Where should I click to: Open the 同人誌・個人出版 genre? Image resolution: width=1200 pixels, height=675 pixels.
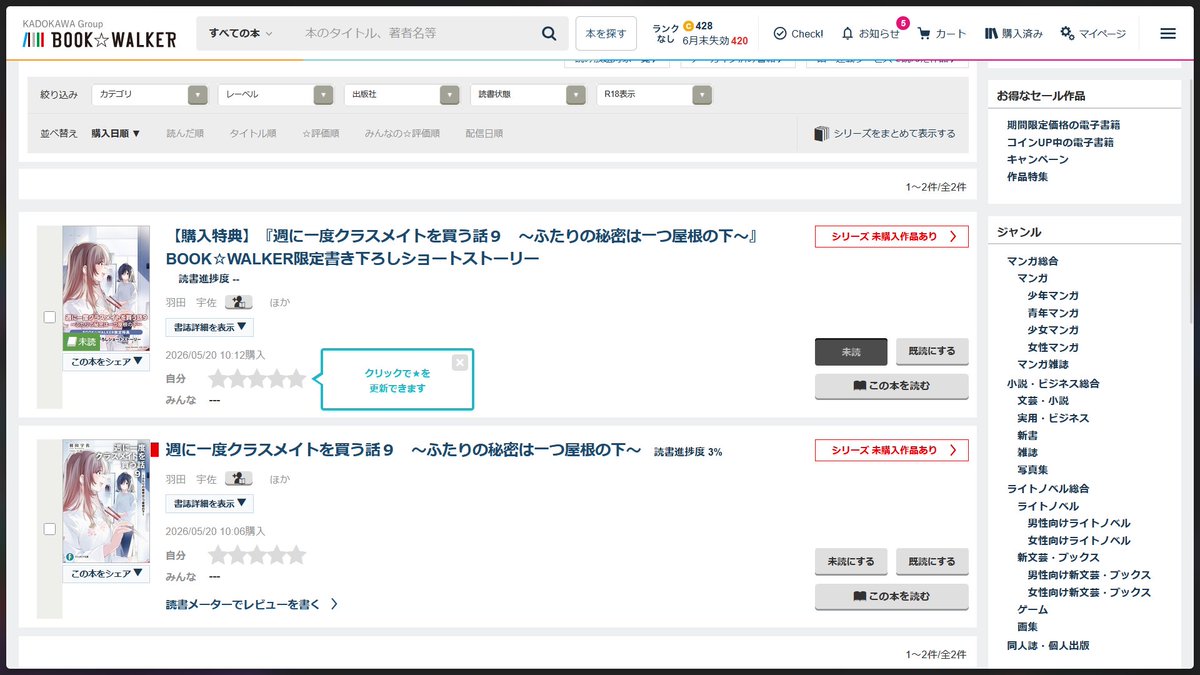1048,645
